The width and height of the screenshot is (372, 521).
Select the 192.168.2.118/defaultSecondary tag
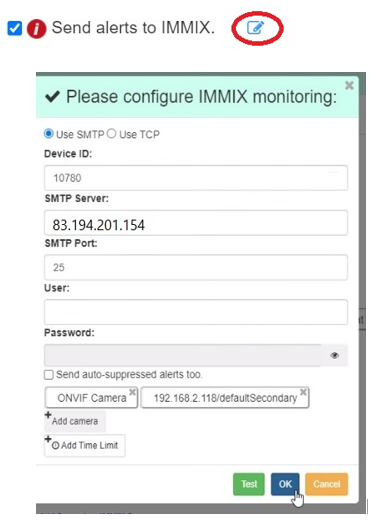coord(225,398)
